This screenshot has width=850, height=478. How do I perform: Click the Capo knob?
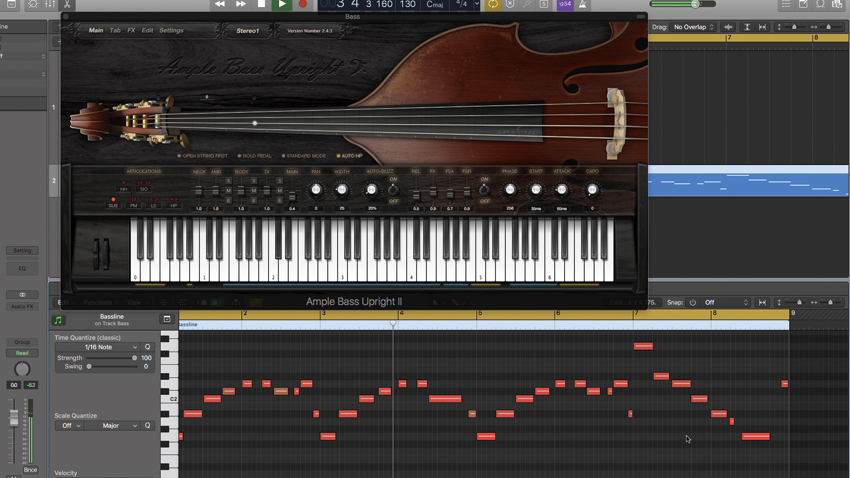click(592, 190)
